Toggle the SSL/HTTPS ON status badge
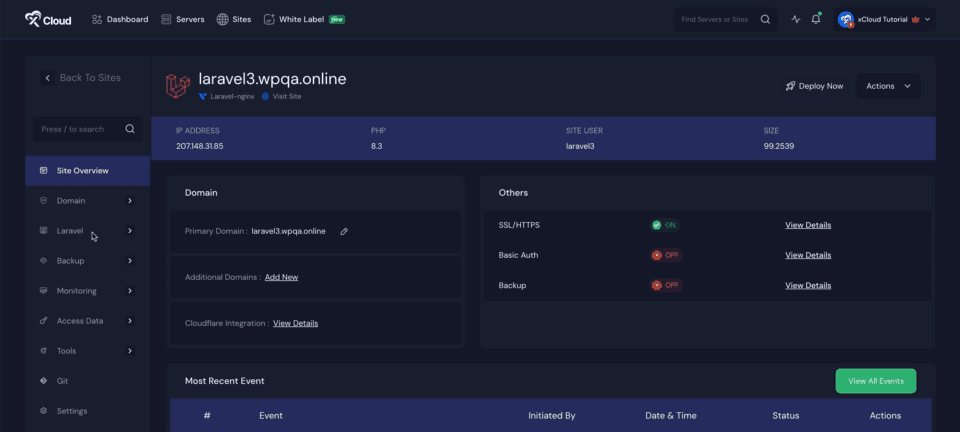 [x=665, y=225]
